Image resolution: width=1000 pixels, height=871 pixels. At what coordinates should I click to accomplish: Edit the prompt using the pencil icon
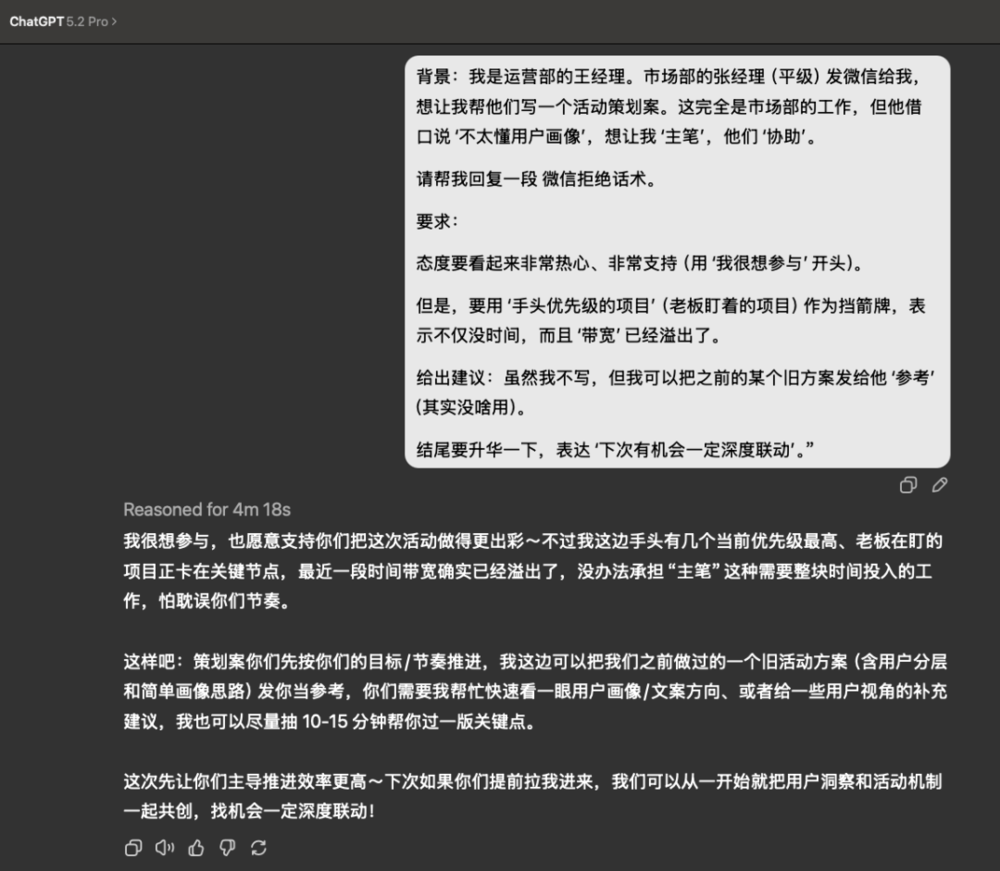pos(937,486)
